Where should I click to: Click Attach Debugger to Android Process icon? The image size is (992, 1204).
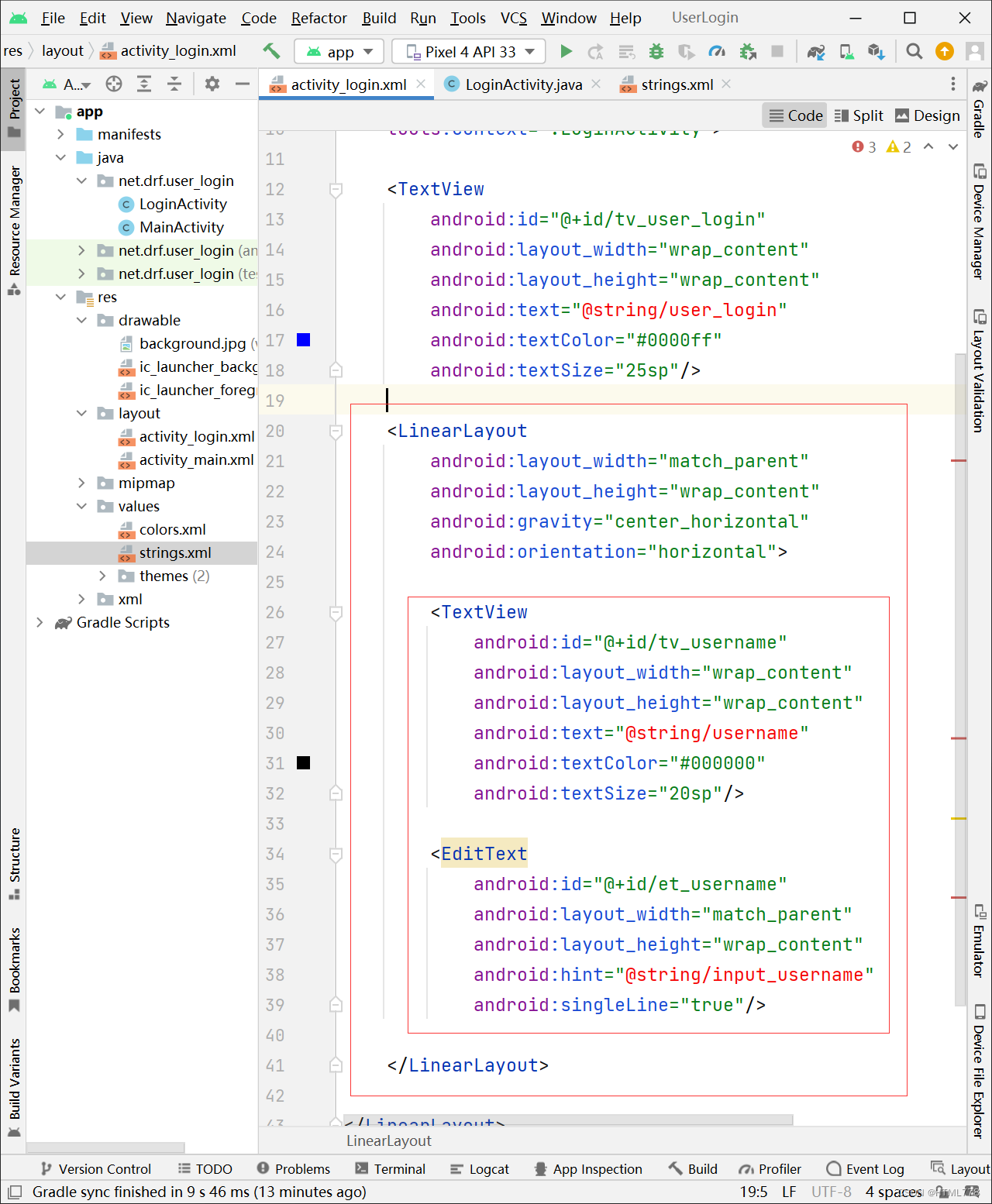(748, 51)
